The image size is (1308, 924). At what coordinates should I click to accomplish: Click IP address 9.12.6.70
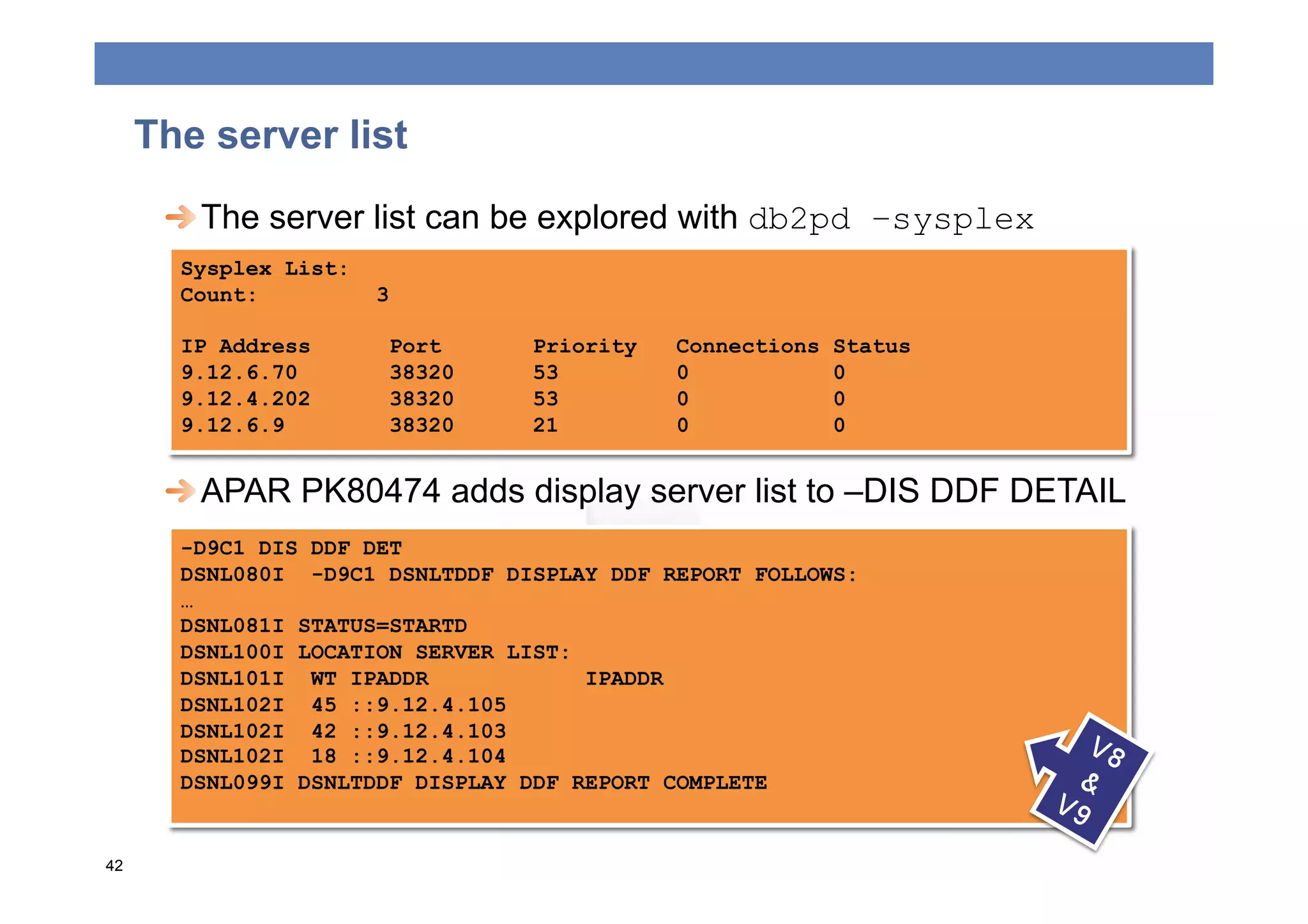click(x=240, y=372)
